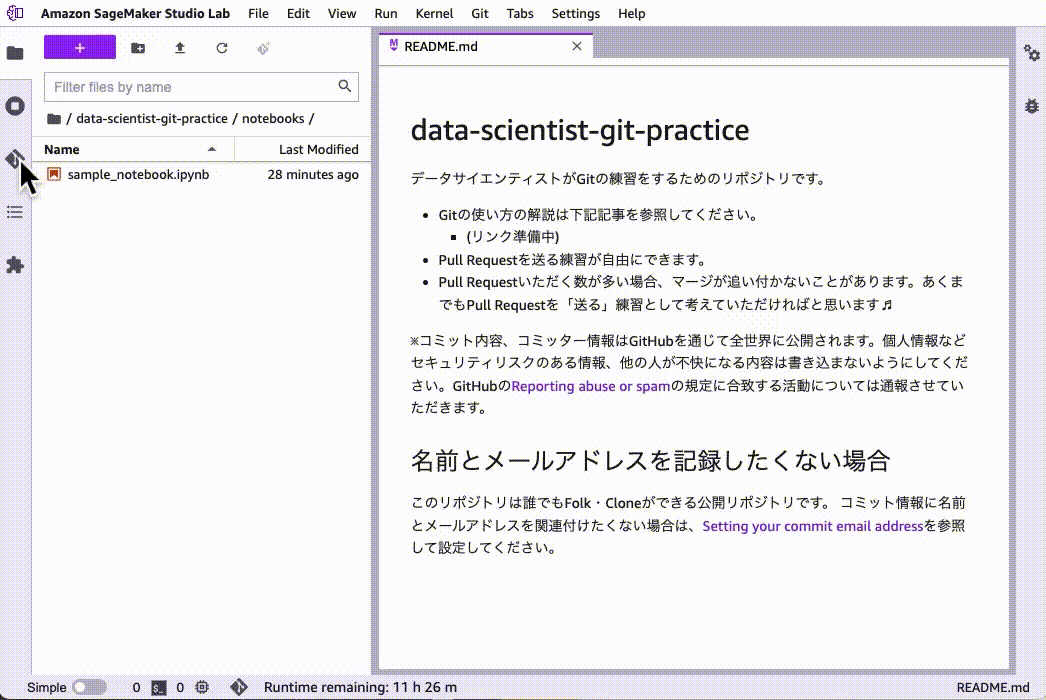Click the (リンク準備中) bullet text
Viewport: 1046px width, 700px height.
[512, 237]
